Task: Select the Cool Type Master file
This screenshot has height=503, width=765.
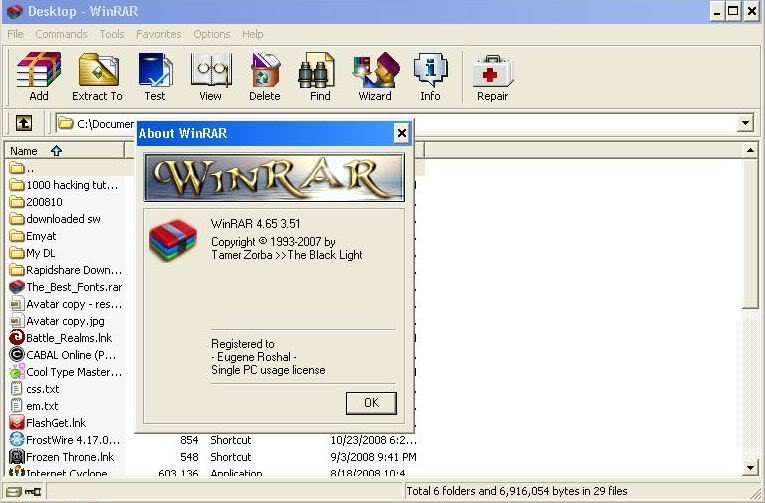Action: click(66, 372)
